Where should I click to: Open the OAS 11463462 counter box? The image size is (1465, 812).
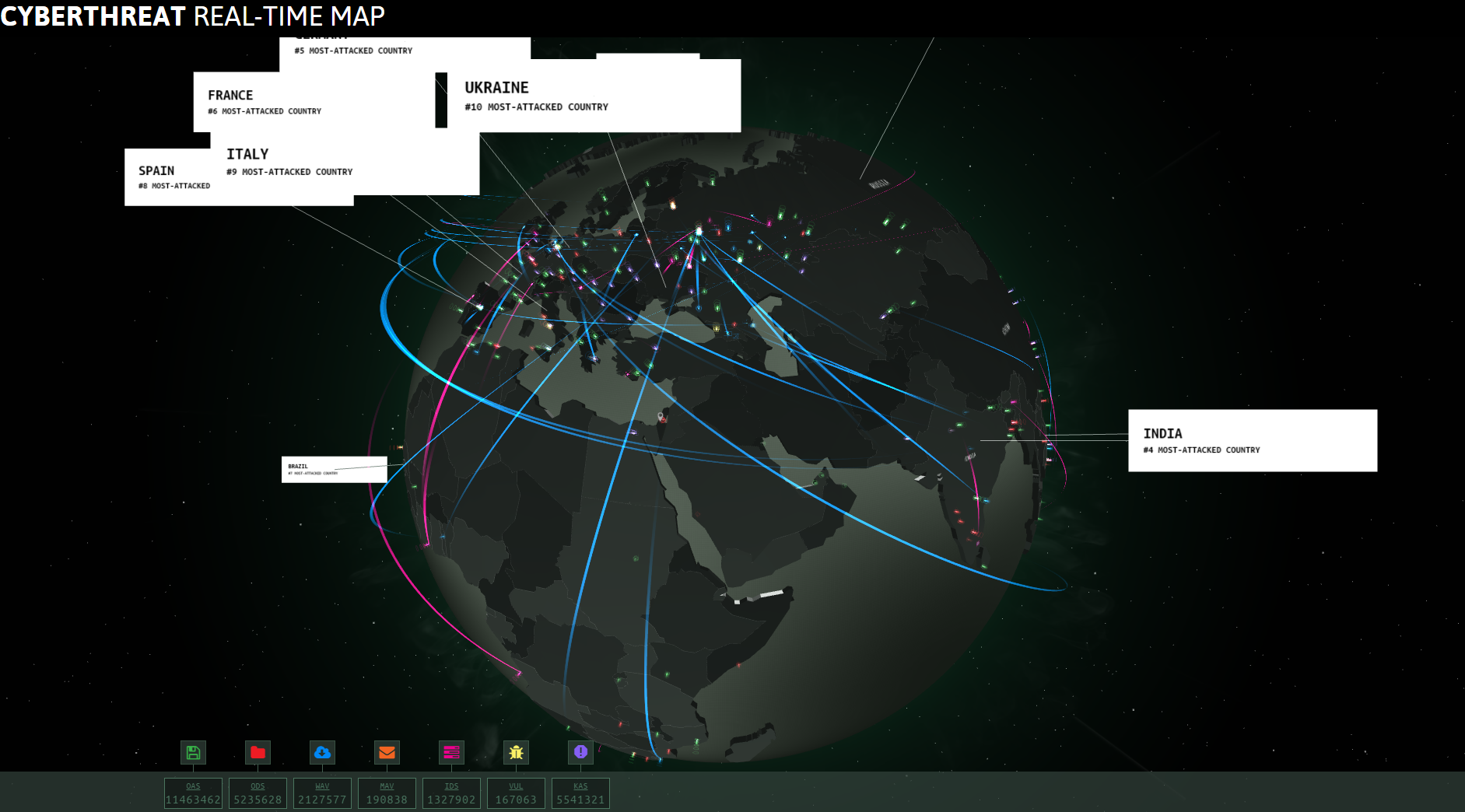[x=193, y=793]
